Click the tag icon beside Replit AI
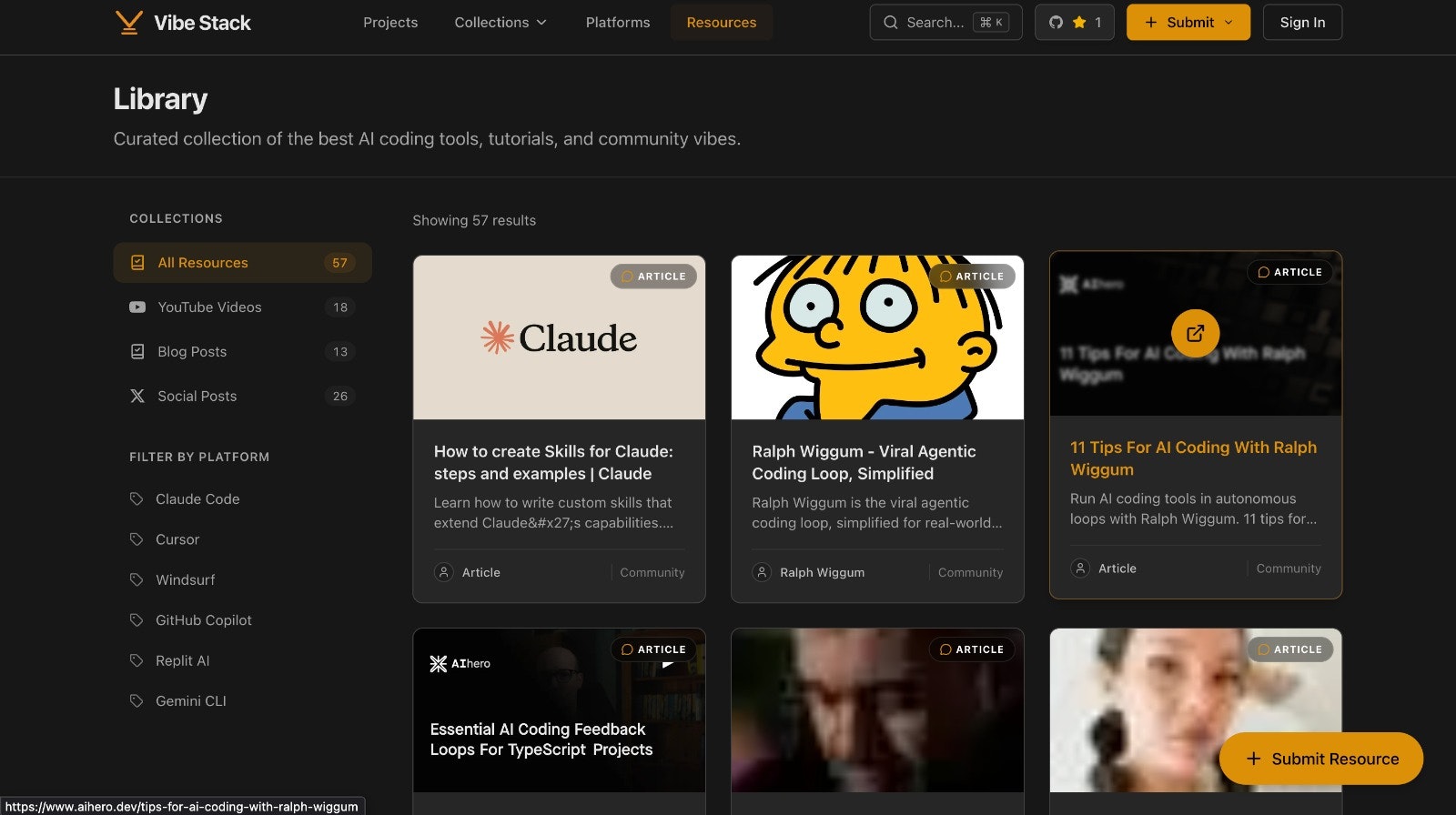This screenshot has height=815, width=1456. [136, 660]
